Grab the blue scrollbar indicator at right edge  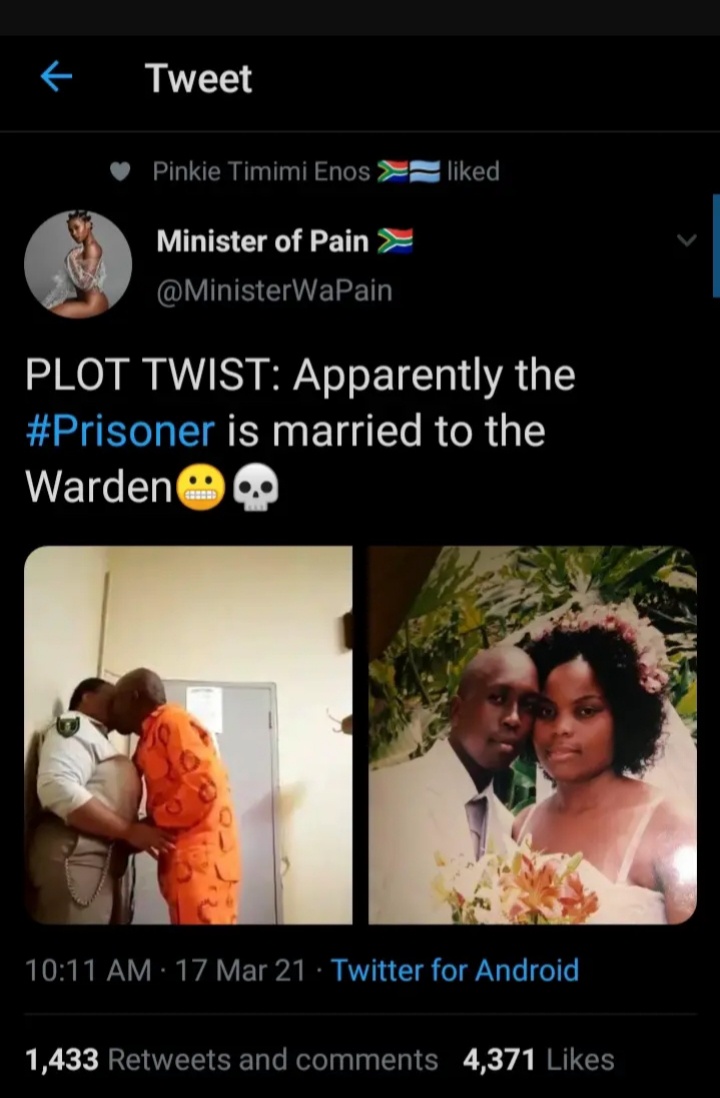716,246
